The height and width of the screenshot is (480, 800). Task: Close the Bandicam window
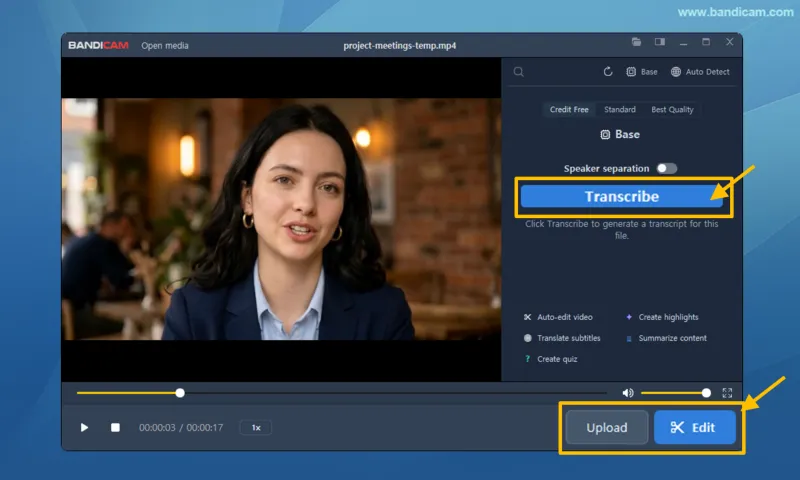point(730,42)
